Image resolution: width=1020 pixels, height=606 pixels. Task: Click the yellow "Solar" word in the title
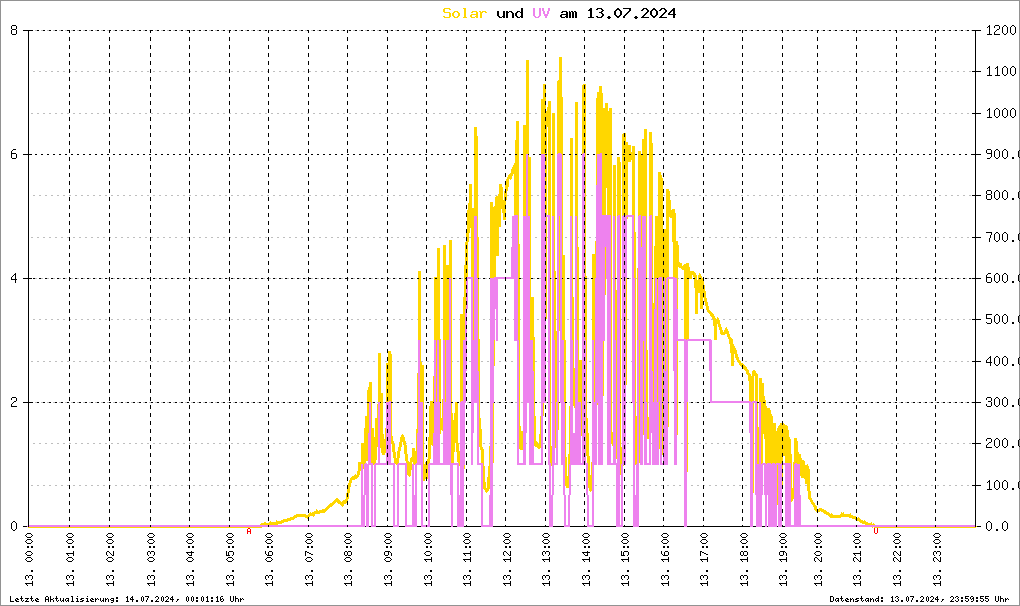click(x=464, y=13)
